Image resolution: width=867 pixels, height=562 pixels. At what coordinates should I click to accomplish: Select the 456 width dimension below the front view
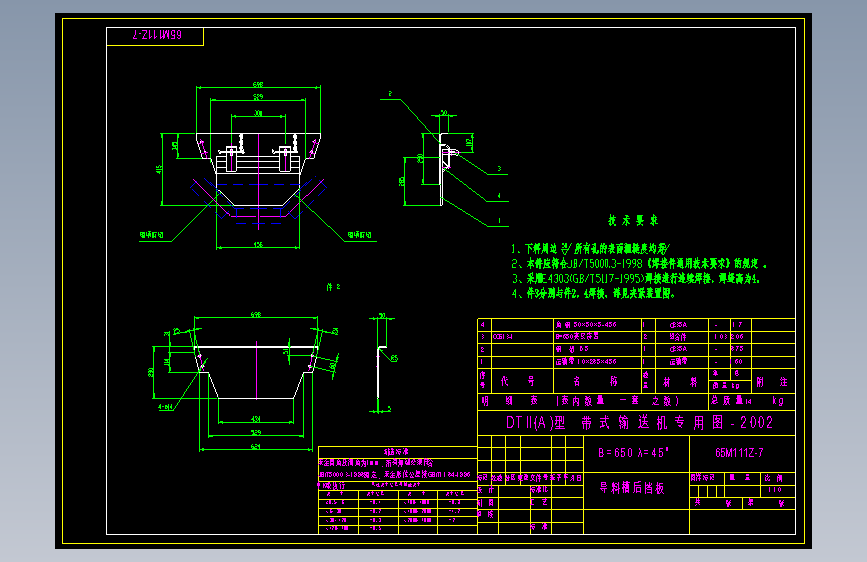coord(258,244)
